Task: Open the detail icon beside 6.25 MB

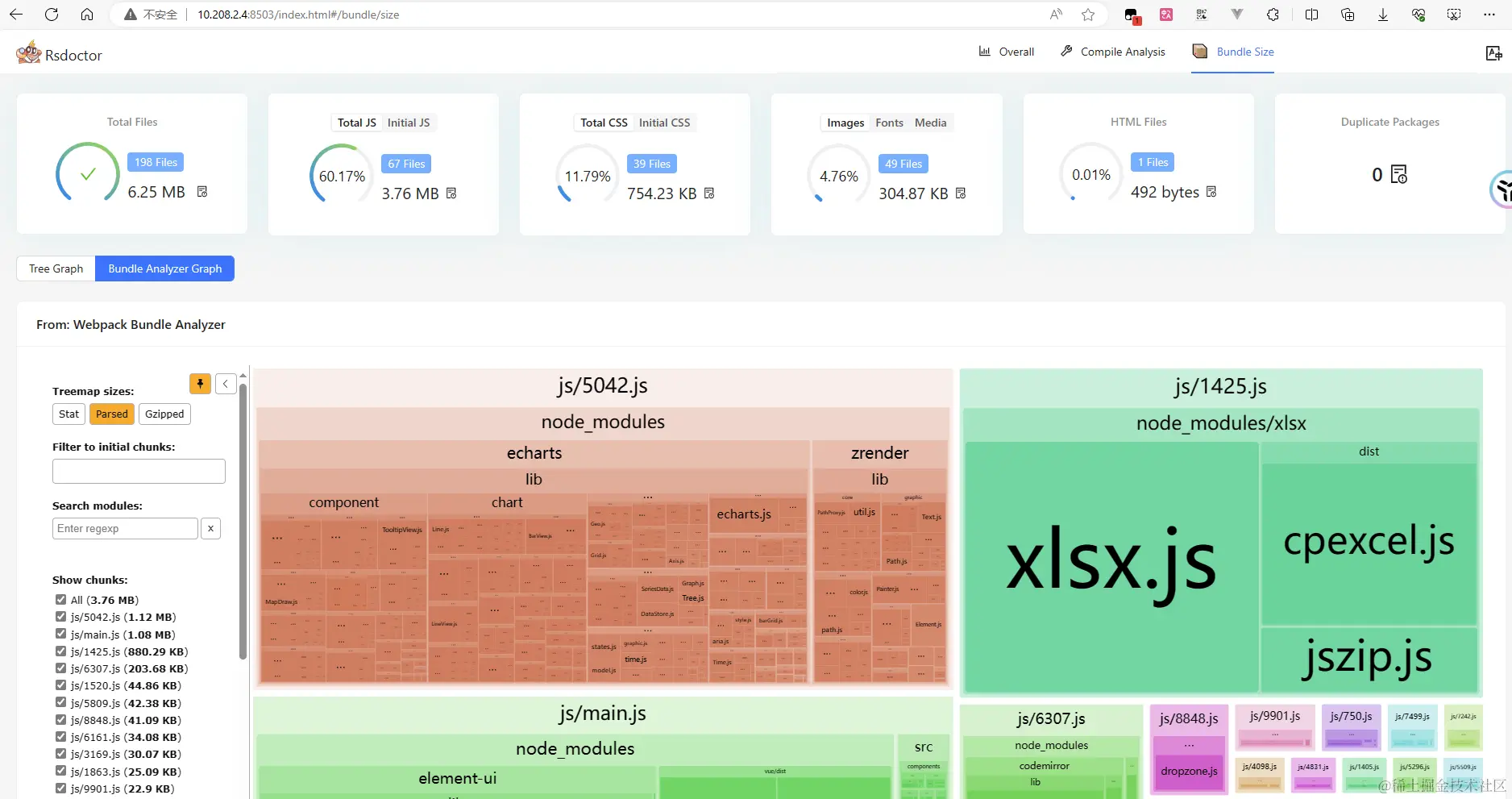Action: (202, 192)
